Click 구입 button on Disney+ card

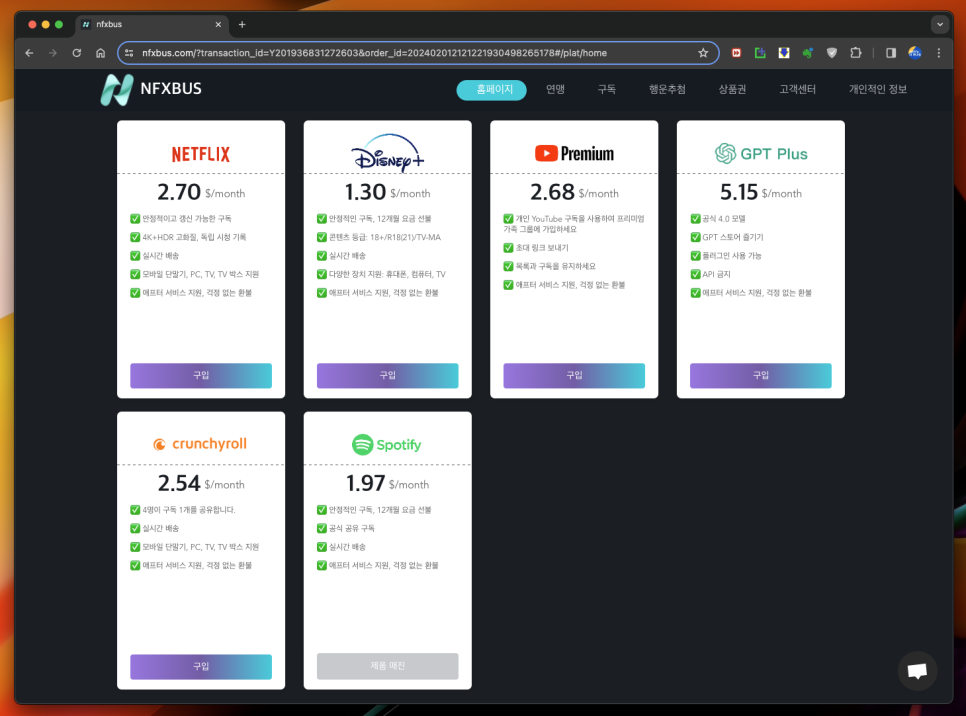(x=388, y=375)
